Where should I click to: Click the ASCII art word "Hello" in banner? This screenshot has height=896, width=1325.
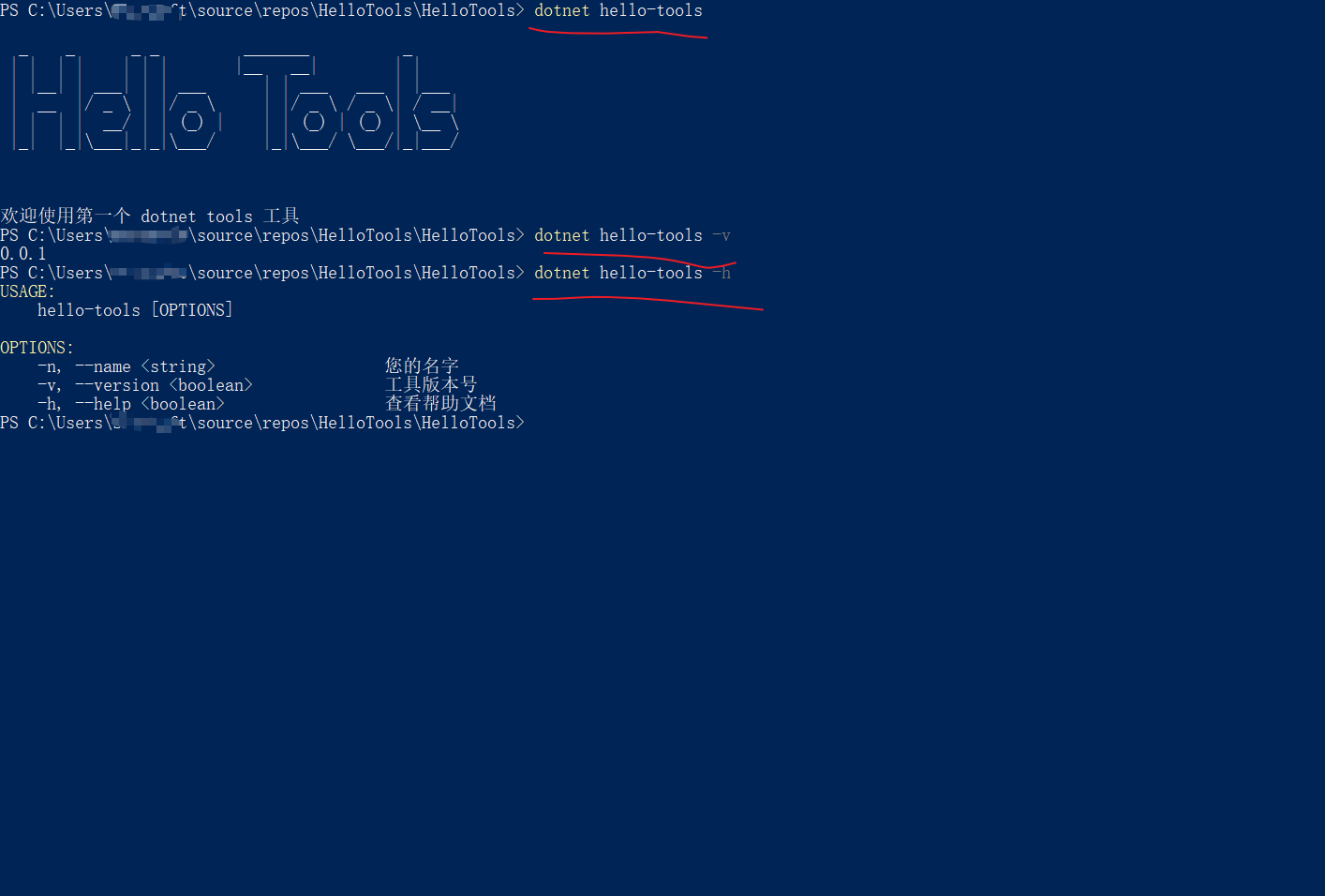click(115, 105)
